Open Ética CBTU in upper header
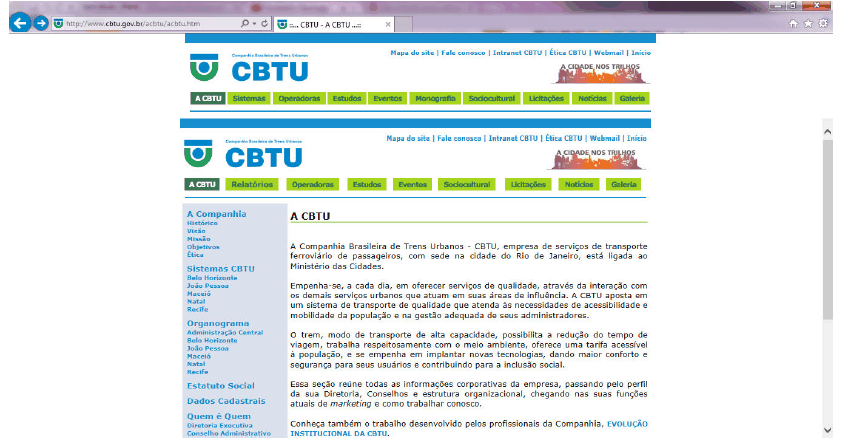The image size is (851, 444). [568, 53]
